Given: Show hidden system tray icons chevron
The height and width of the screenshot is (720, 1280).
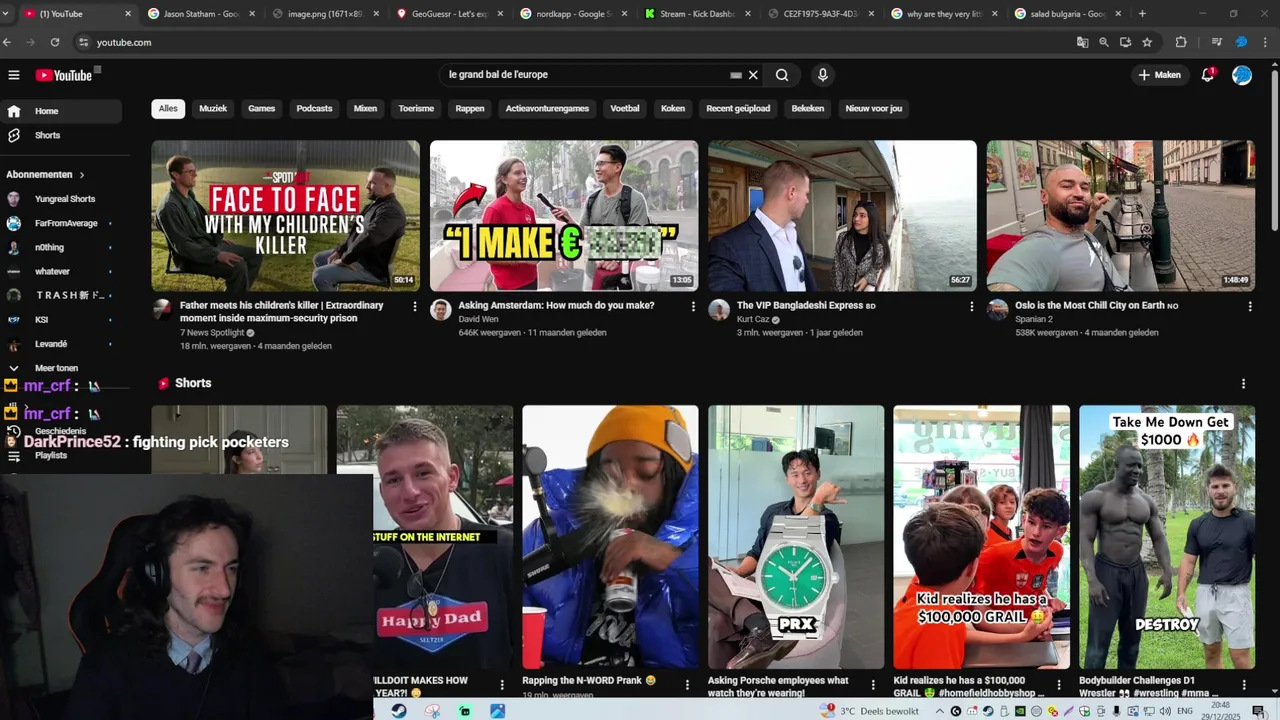Looking at the screenshot, I should click(939, 711).
